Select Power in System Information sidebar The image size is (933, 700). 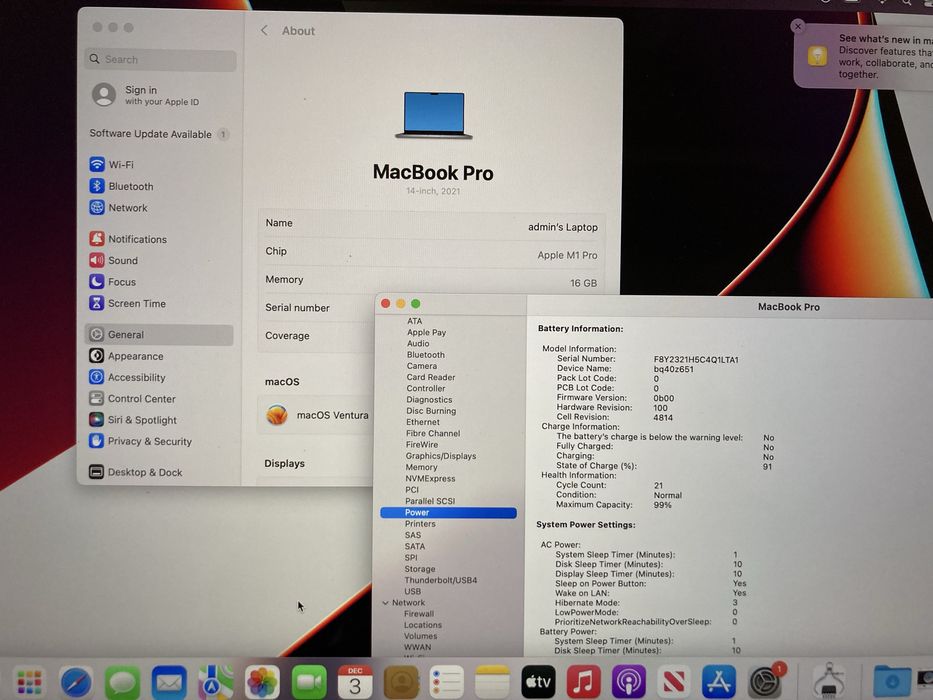click(449, 512)
